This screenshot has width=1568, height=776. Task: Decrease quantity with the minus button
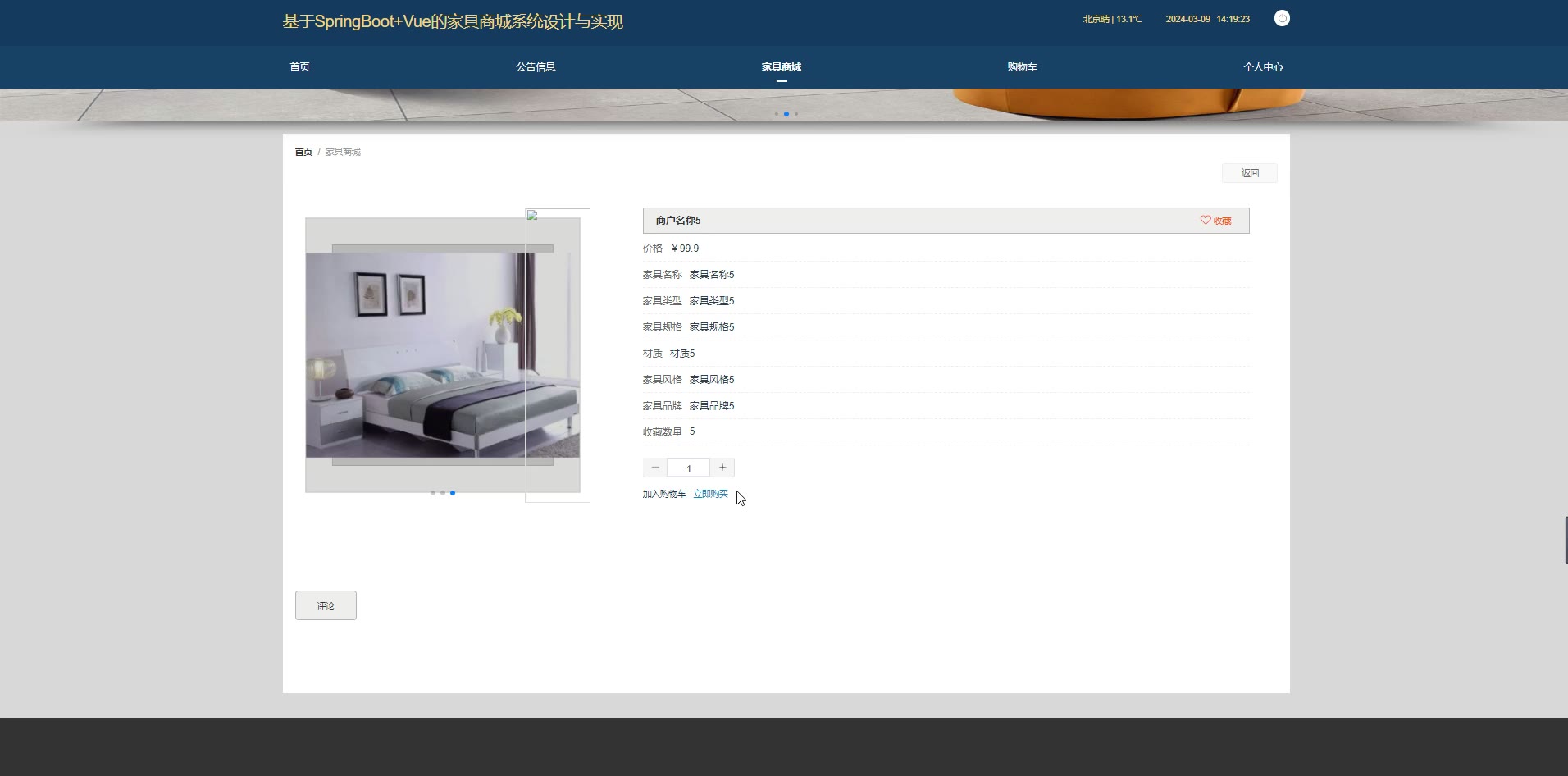coord(655,468)
